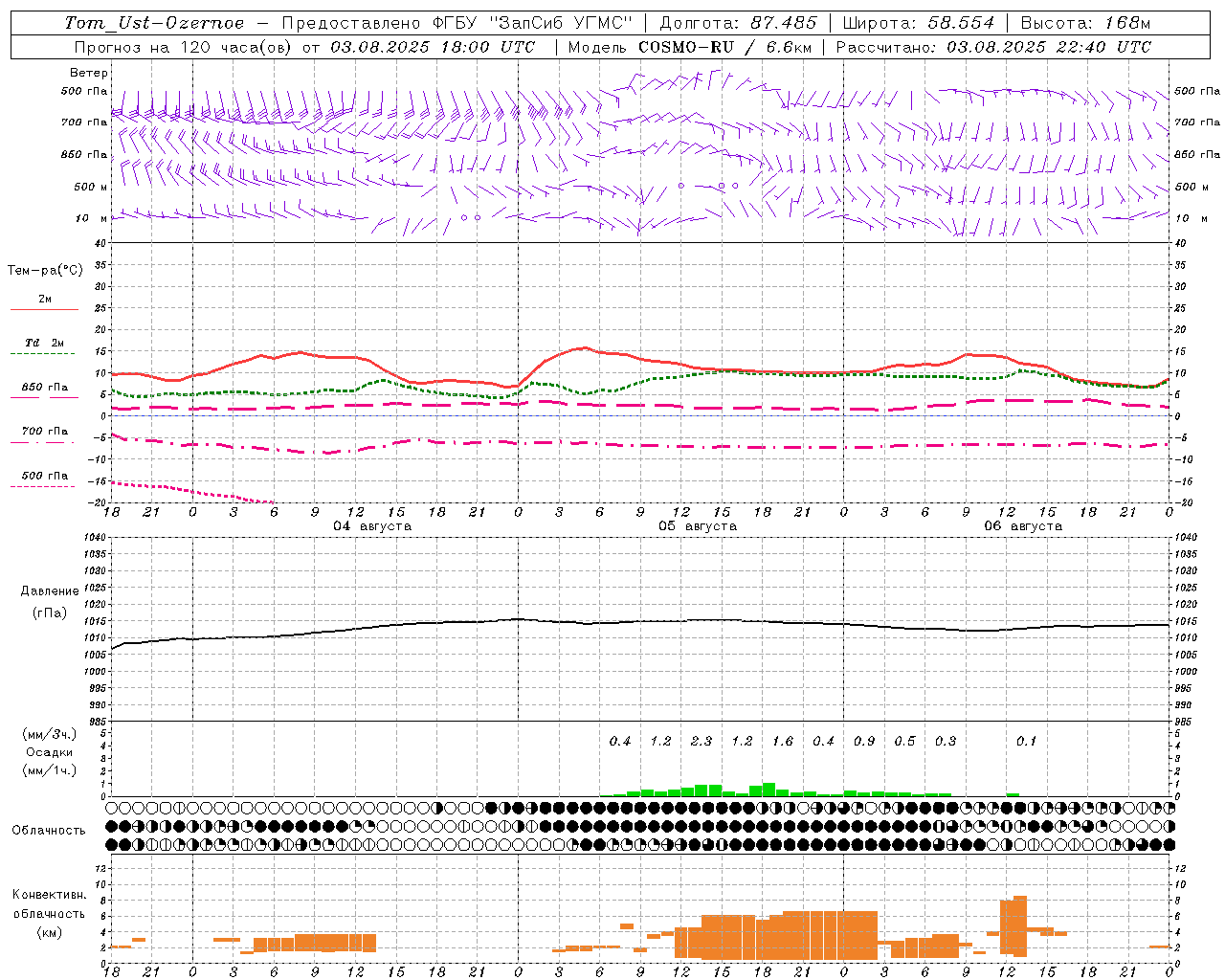The image size is (1225, 980).
Task: Click the '1.6' precipitation amount value
Action: tap(783, 742)
